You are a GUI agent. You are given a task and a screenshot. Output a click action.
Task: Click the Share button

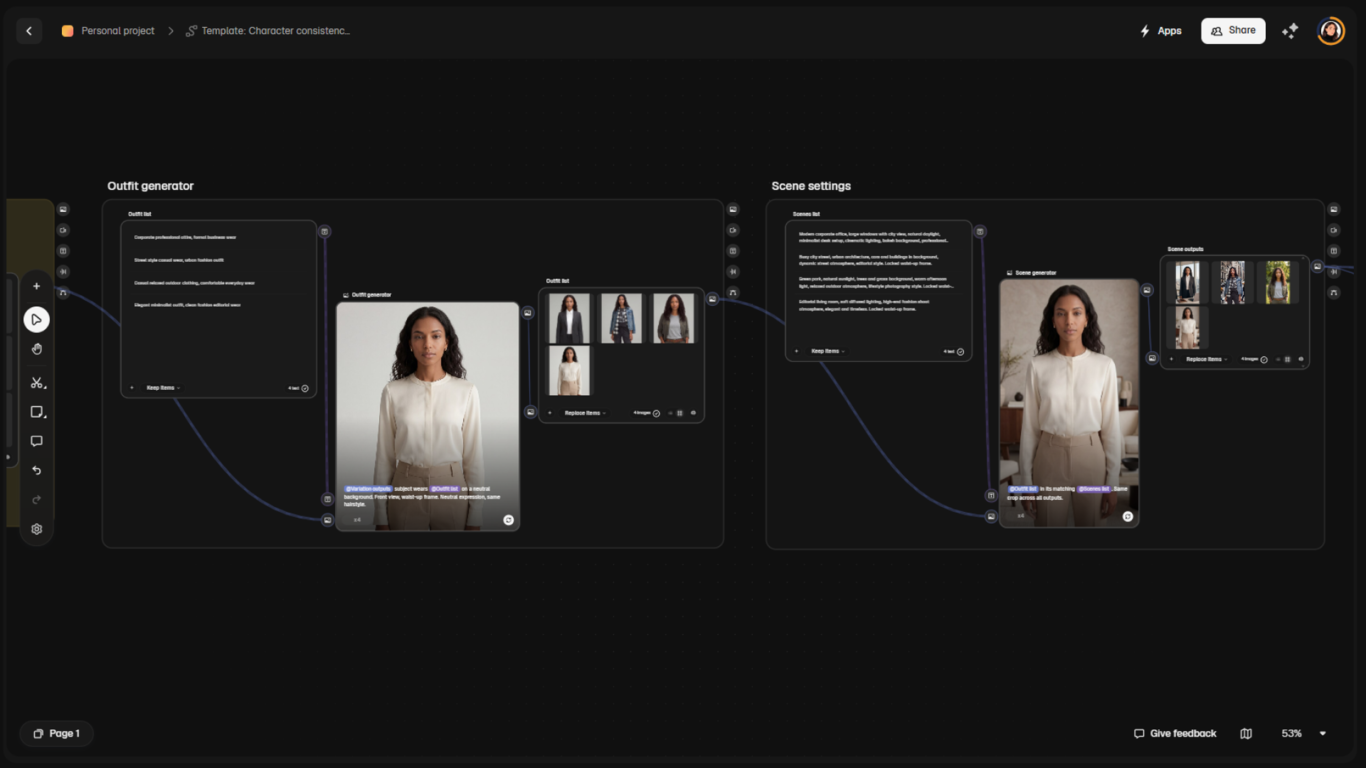[x=1232, y=31]
